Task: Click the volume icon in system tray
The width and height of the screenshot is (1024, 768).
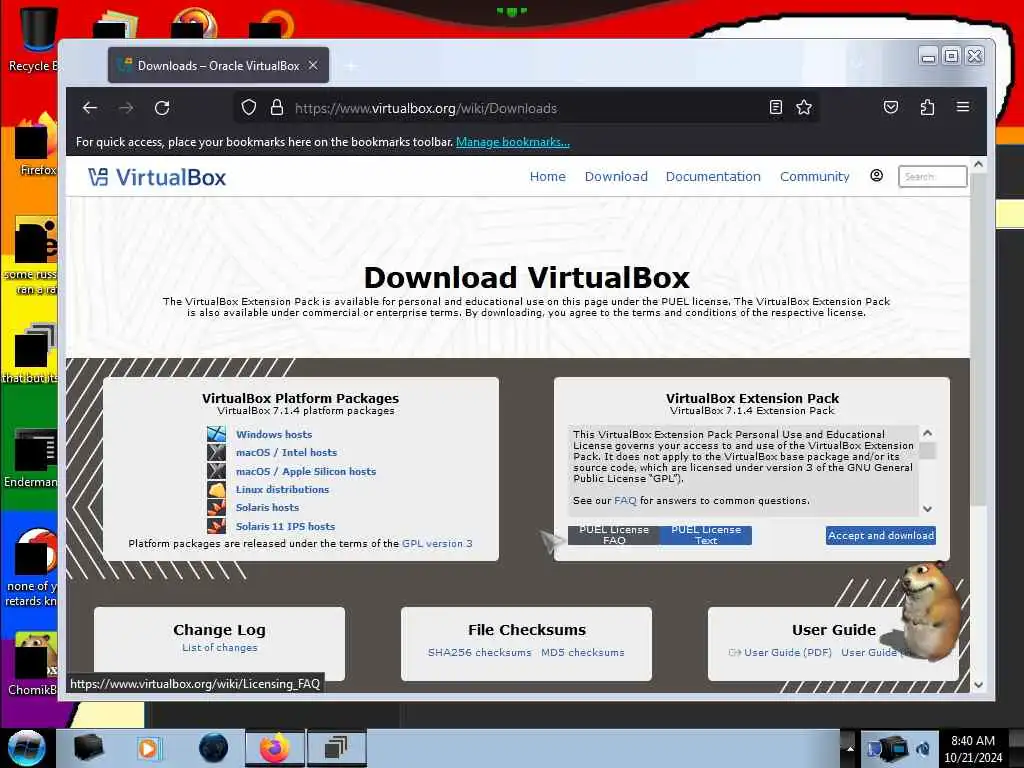Action: [923, 748]
